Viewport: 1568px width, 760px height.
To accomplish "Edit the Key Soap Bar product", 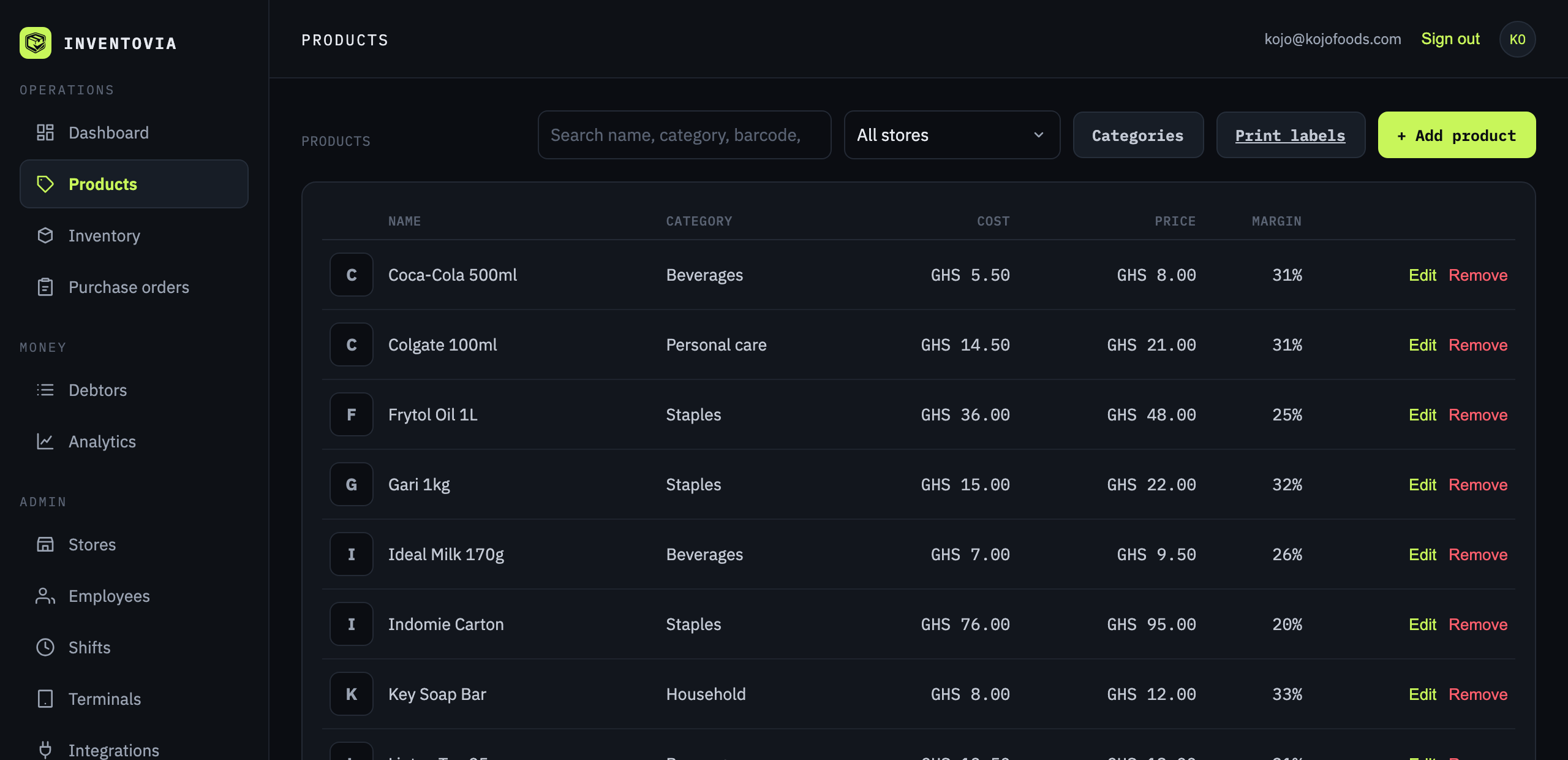I will pyautogui.click(x=1422, y=694).
